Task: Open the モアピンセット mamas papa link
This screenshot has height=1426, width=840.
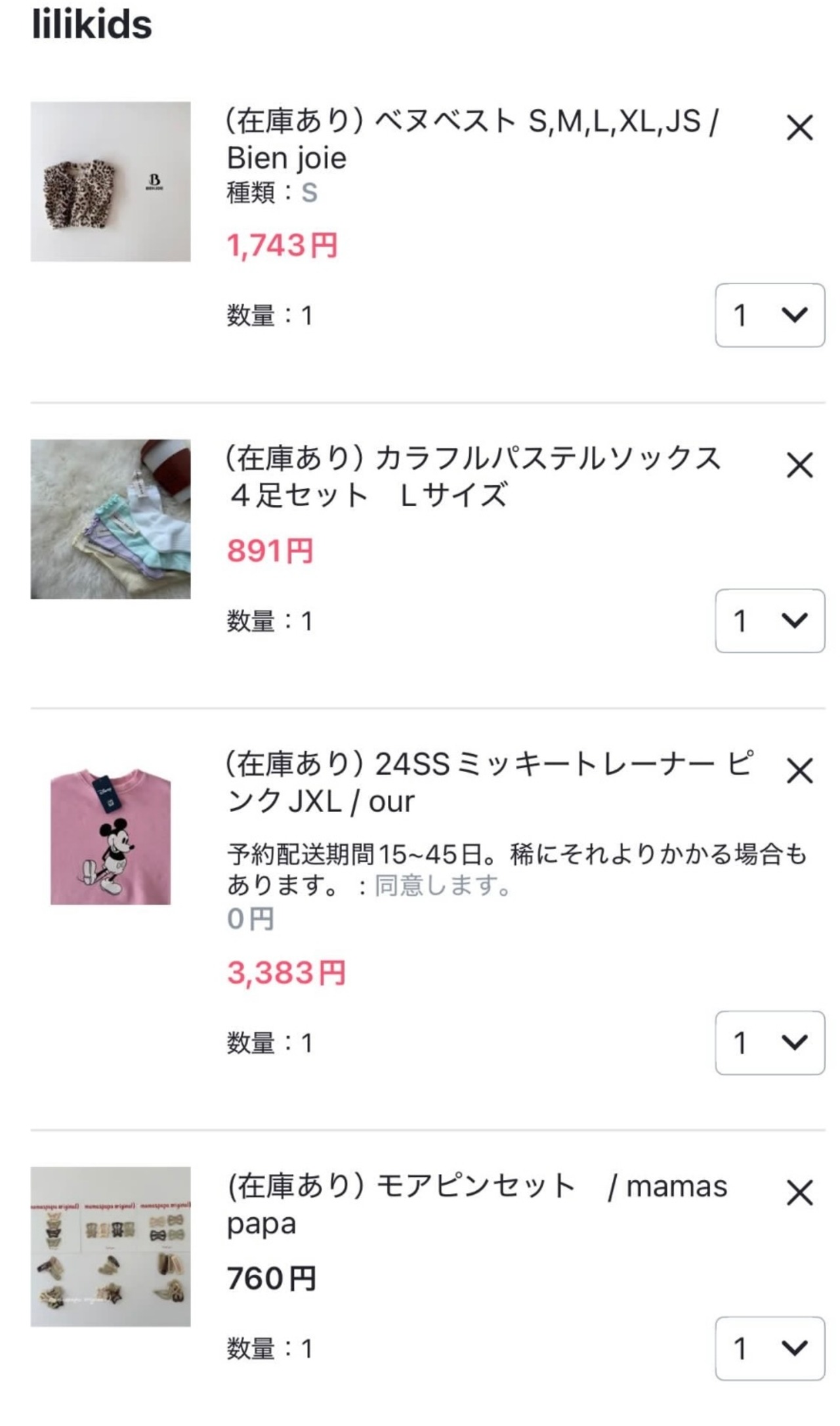Action: [x=476, y=1204]
